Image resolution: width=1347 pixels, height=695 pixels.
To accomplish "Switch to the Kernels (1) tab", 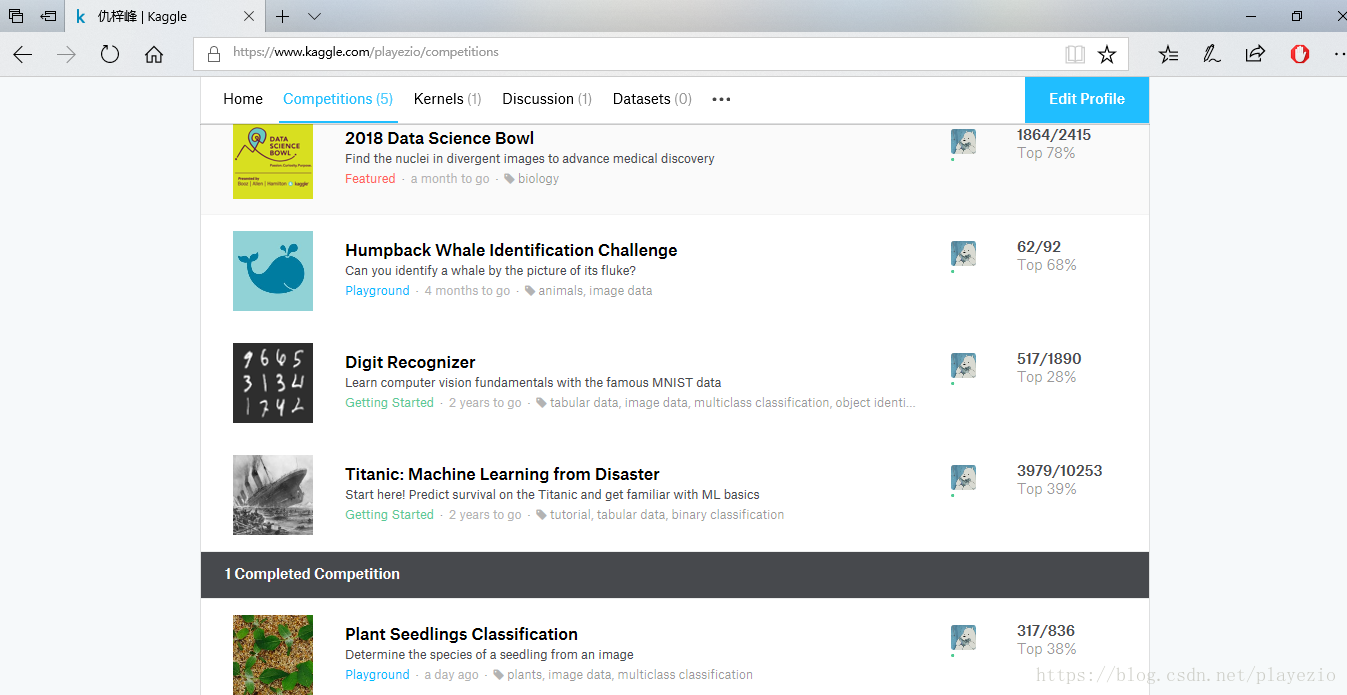I will pos(447,99).
